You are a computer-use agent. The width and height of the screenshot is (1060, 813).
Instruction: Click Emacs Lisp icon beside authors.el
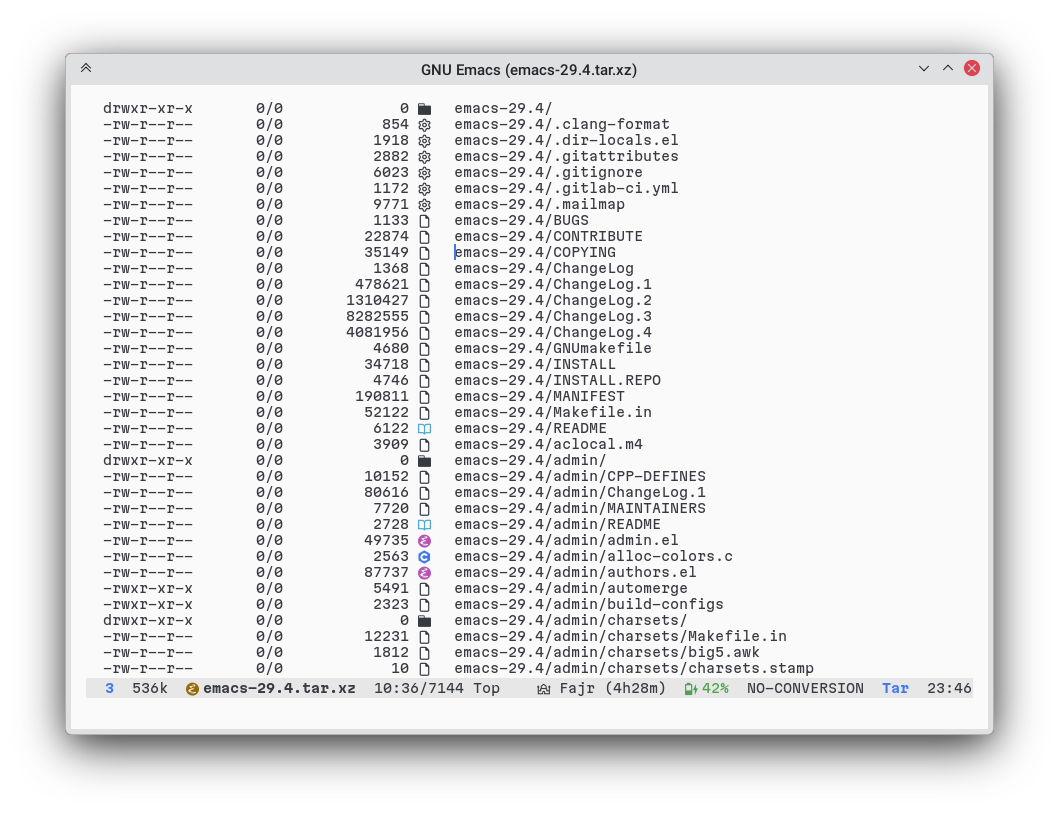425,572
